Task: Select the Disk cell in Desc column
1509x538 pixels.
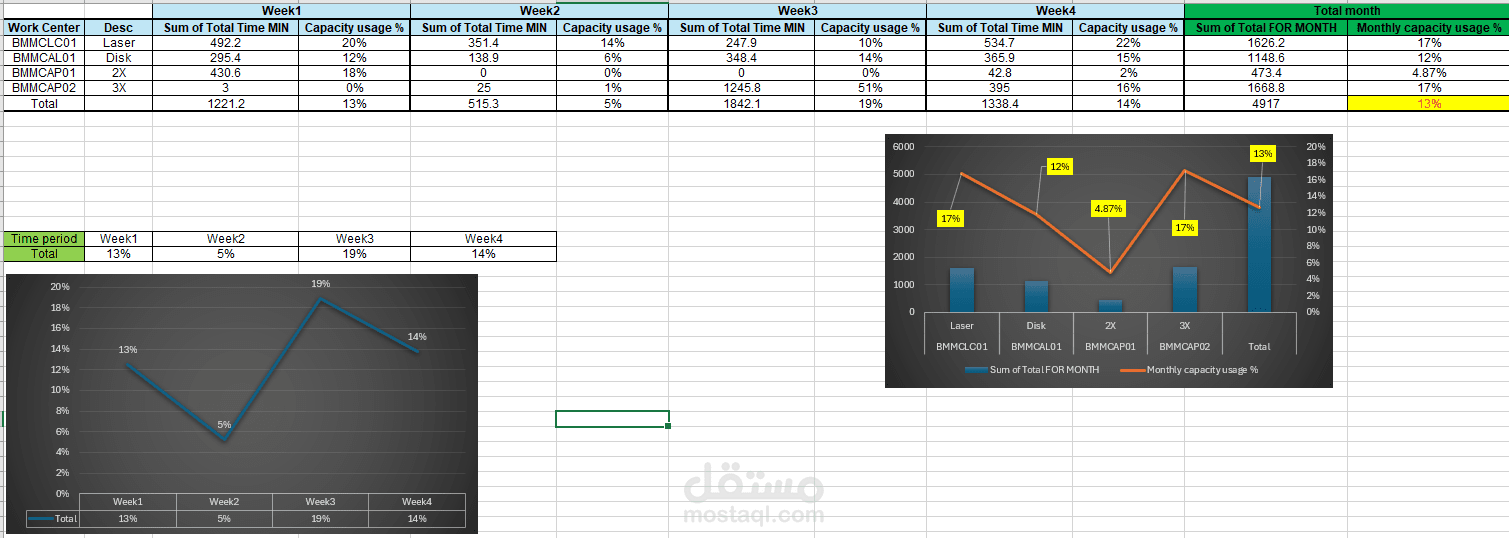Action: (x=118, y=58)
